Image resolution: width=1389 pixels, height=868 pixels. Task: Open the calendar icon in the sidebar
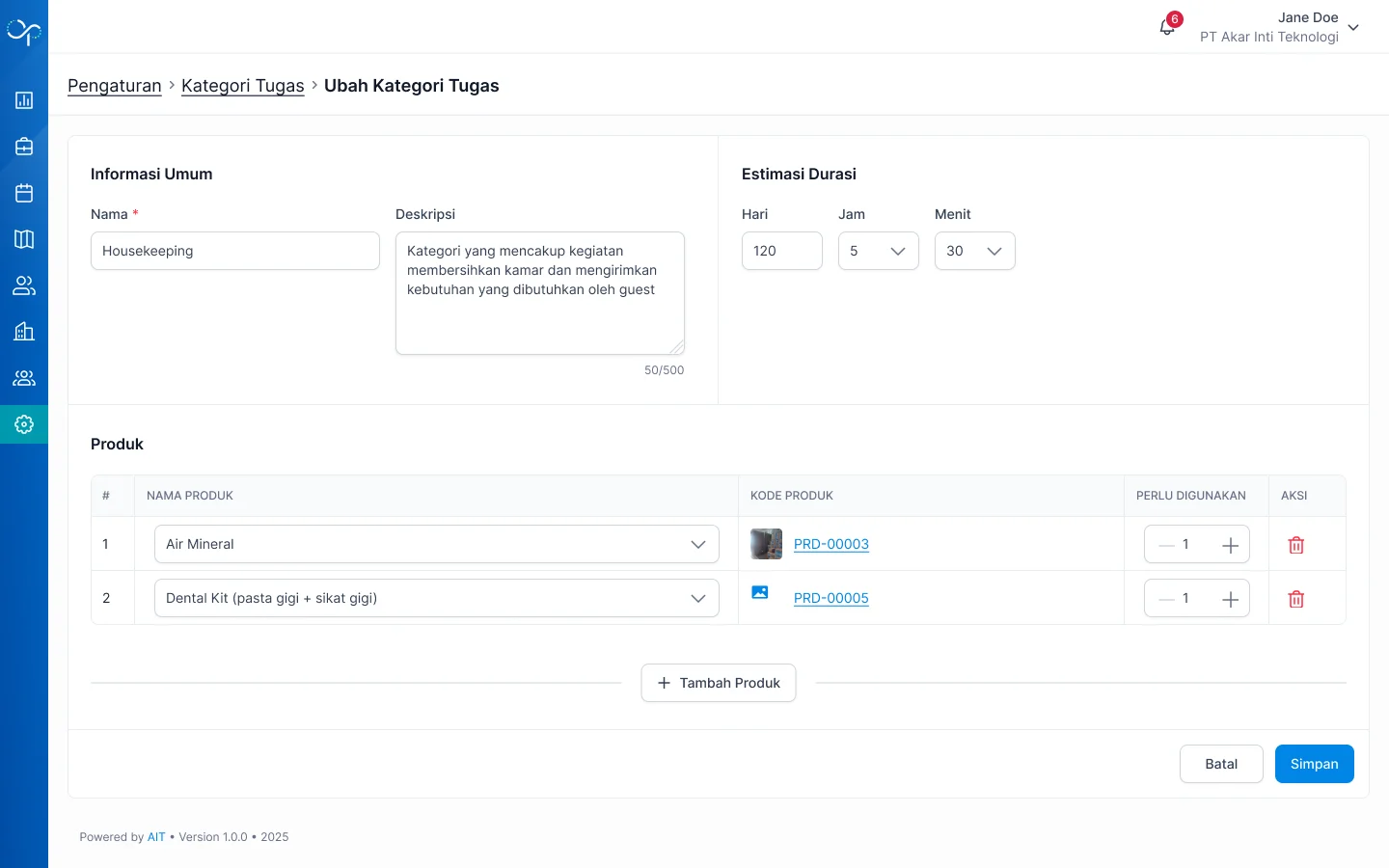tap(24, 193)
